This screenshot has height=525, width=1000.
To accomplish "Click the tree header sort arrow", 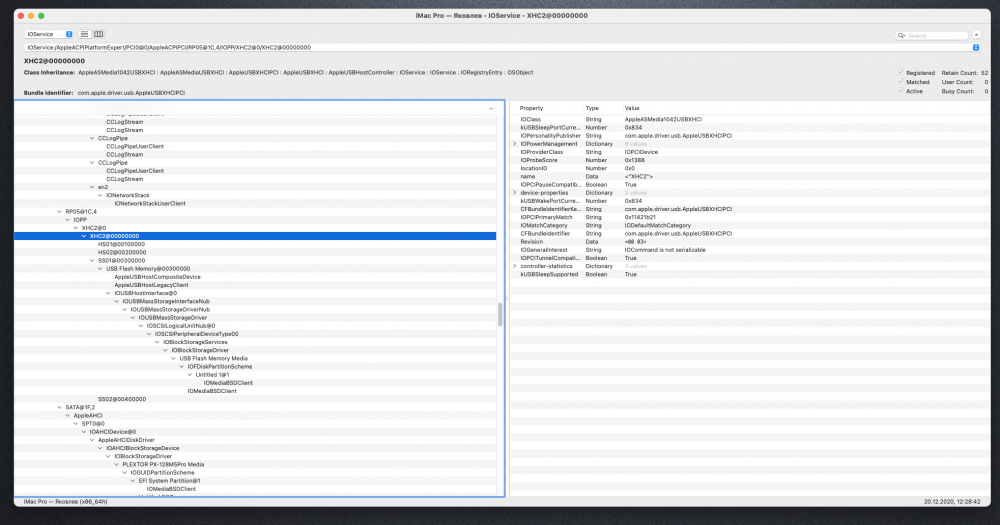I will 490,108.
